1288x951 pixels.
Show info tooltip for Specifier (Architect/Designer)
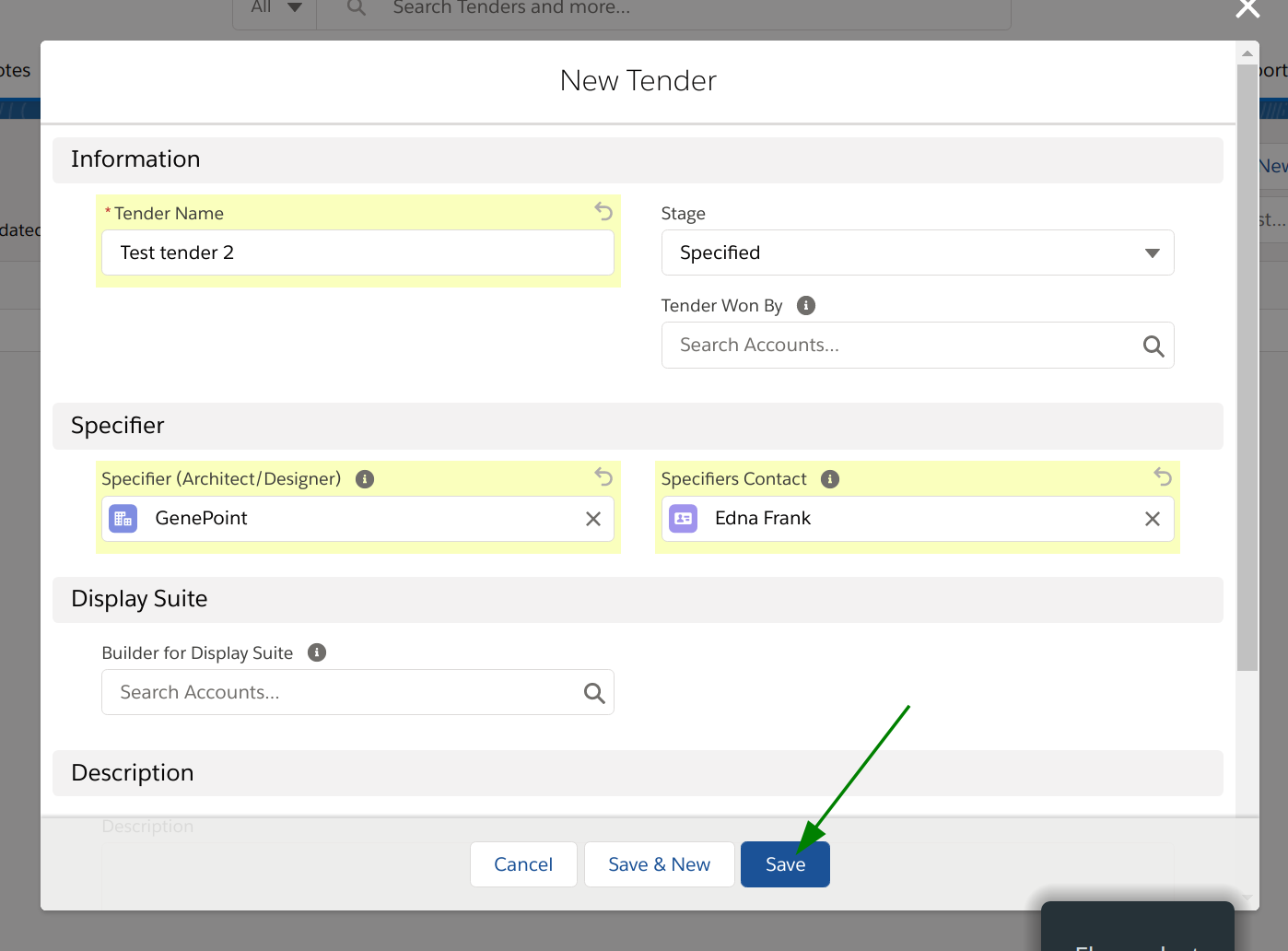[365, 479]
